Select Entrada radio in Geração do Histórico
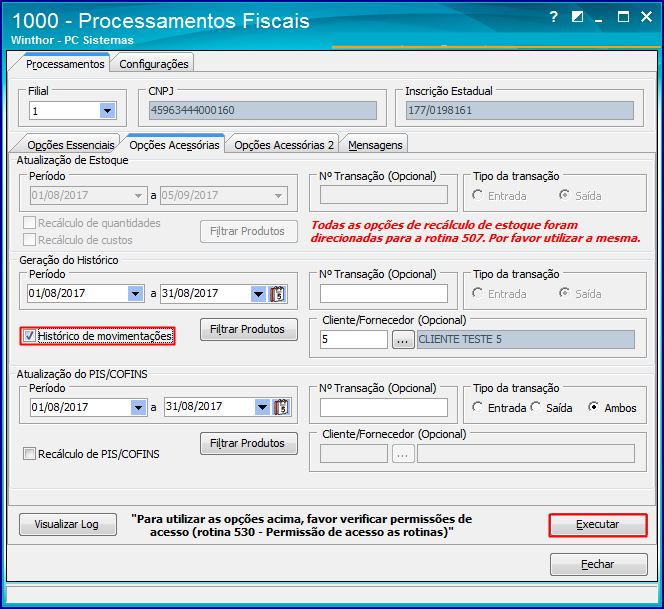 pyautogui.click(x=478, y=293)
